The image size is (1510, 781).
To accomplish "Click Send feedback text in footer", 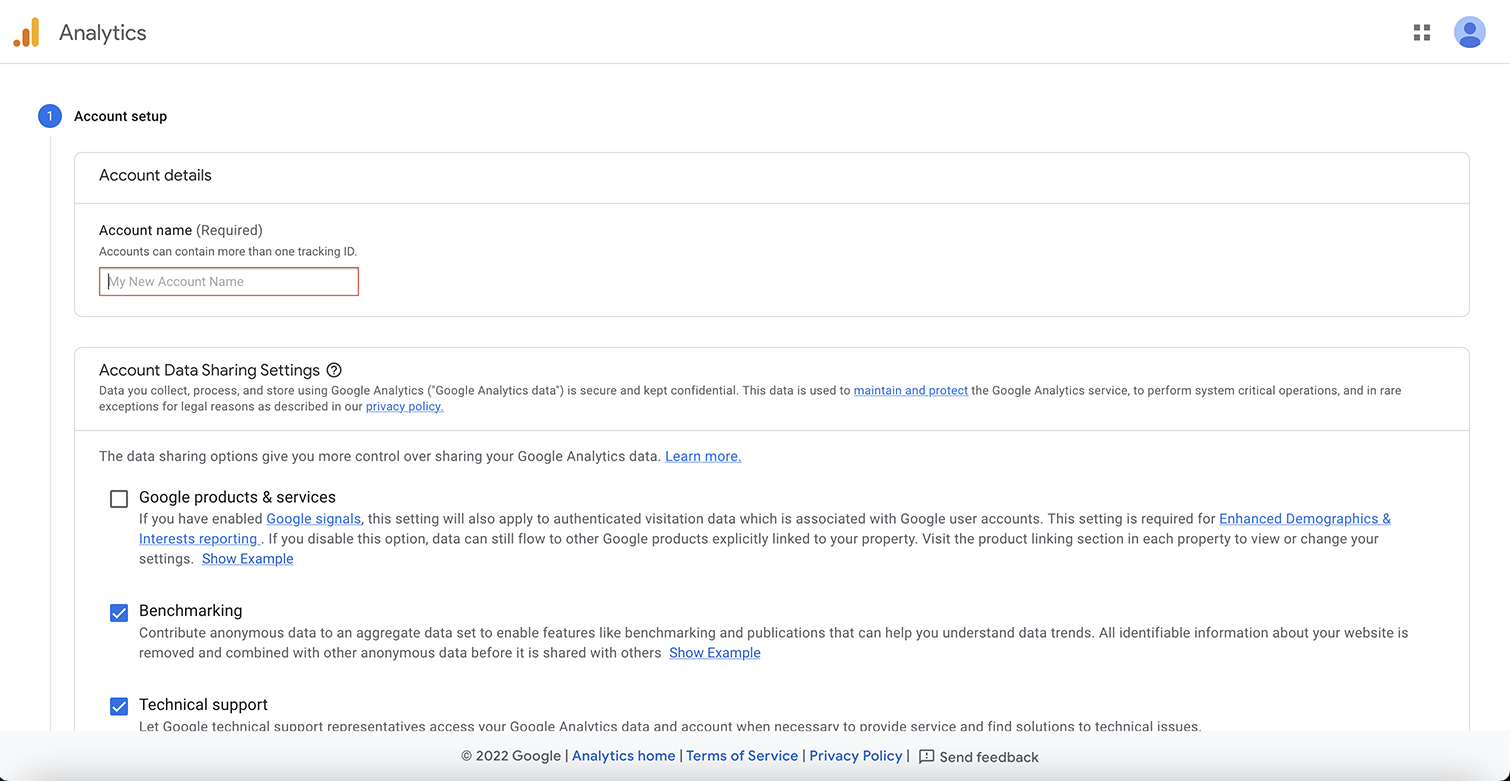I will point(989,757).
